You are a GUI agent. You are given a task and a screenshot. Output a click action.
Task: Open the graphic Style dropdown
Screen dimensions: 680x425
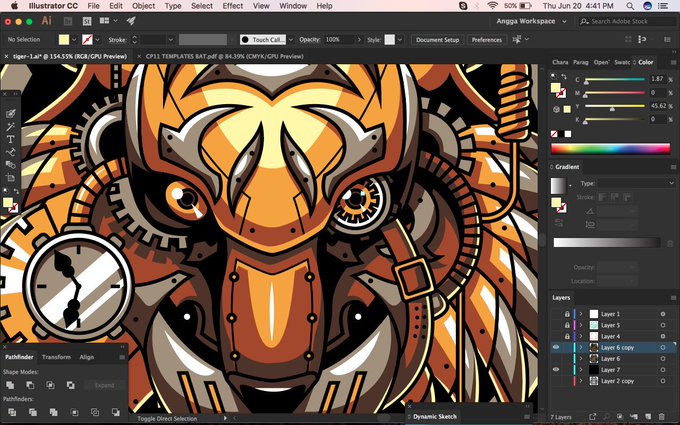pos(399,39)
